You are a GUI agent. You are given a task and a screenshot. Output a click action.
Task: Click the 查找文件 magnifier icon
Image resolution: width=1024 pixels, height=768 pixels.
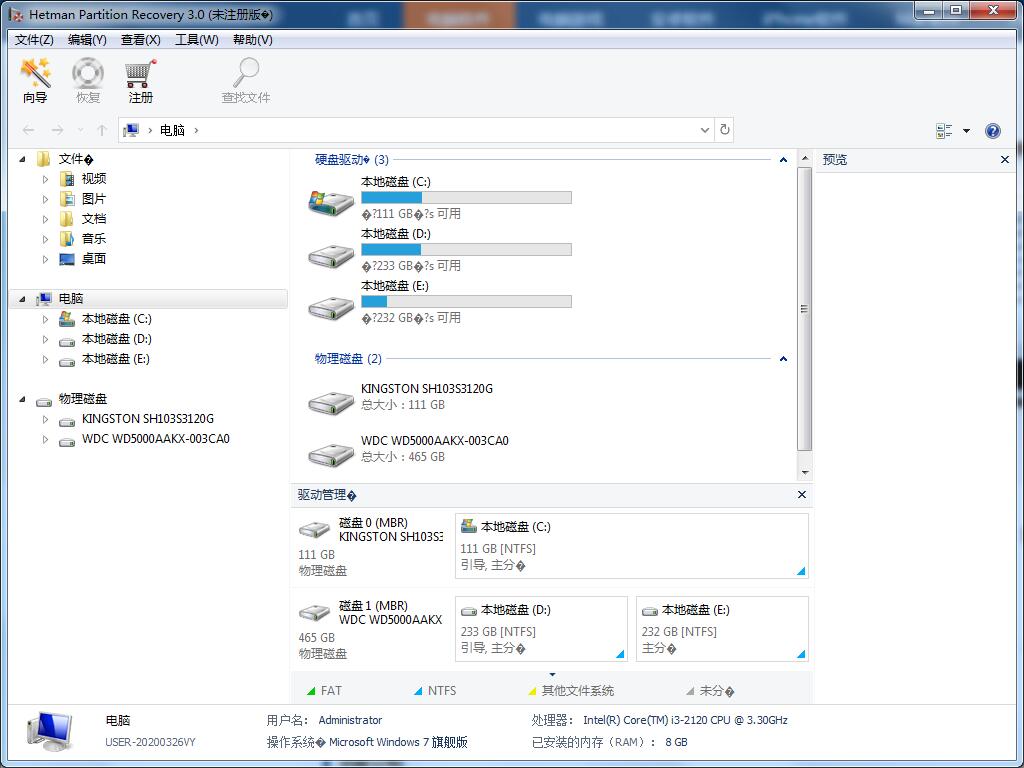click(x=246, y=73)
